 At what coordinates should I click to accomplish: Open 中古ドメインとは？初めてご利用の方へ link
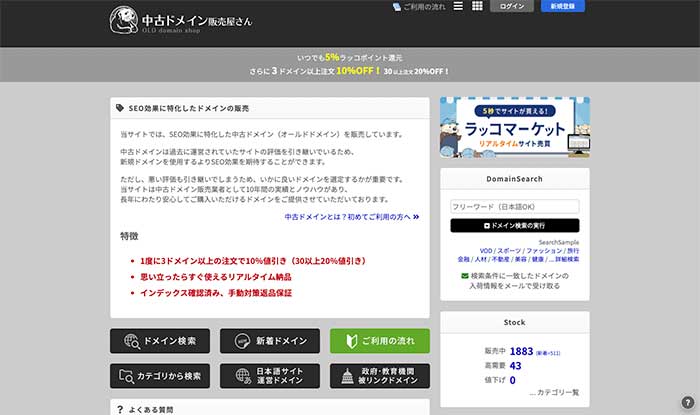352,217
